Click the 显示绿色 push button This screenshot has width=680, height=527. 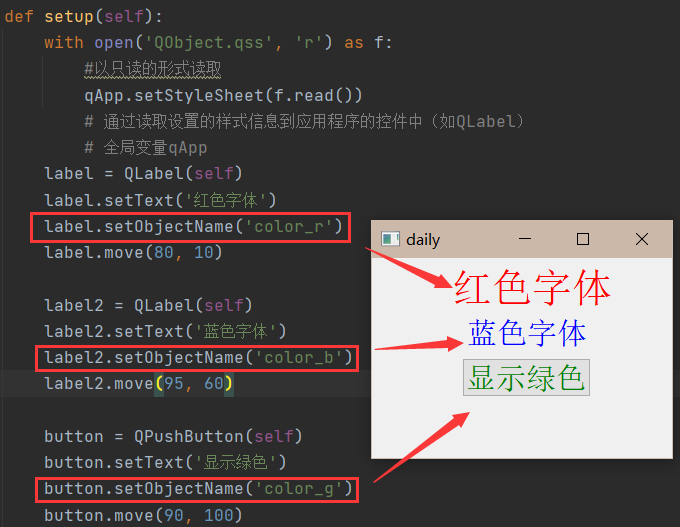526,377
